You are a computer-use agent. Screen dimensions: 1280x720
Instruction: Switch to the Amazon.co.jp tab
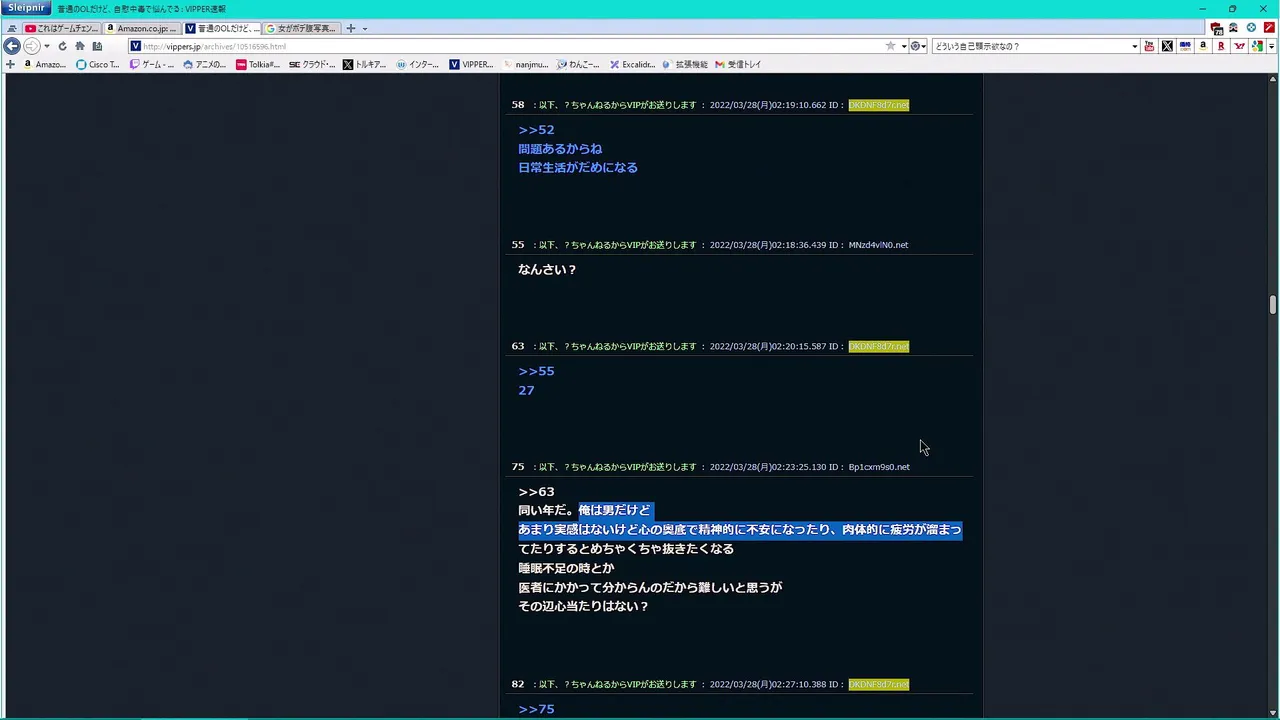pos(142,28)
